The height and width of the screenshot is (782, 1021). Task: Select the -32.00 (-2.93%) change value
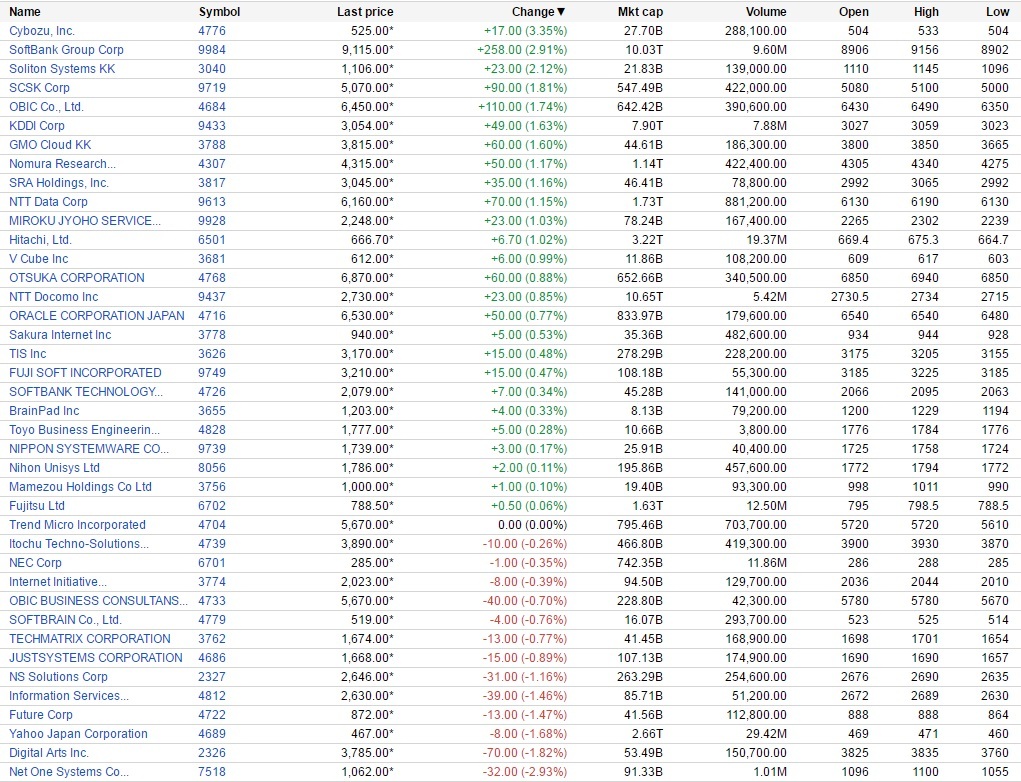point(525,772)
